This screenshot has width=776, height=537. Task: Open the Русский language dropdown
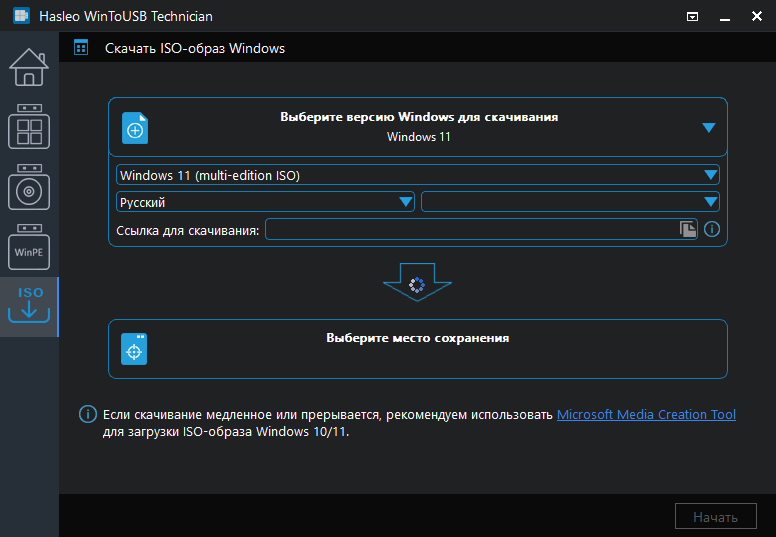(265, 202)
